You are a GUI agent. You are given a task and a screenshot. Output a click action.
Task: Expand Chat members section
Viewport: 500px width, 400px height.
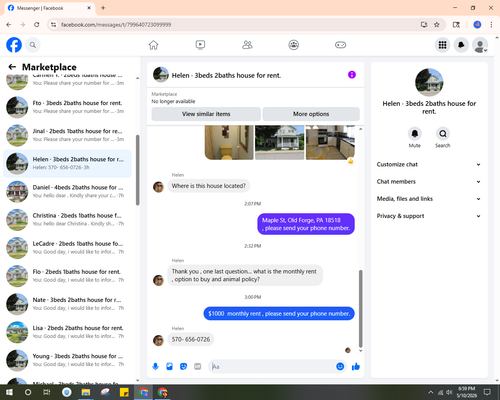click(x=429, y=182)
